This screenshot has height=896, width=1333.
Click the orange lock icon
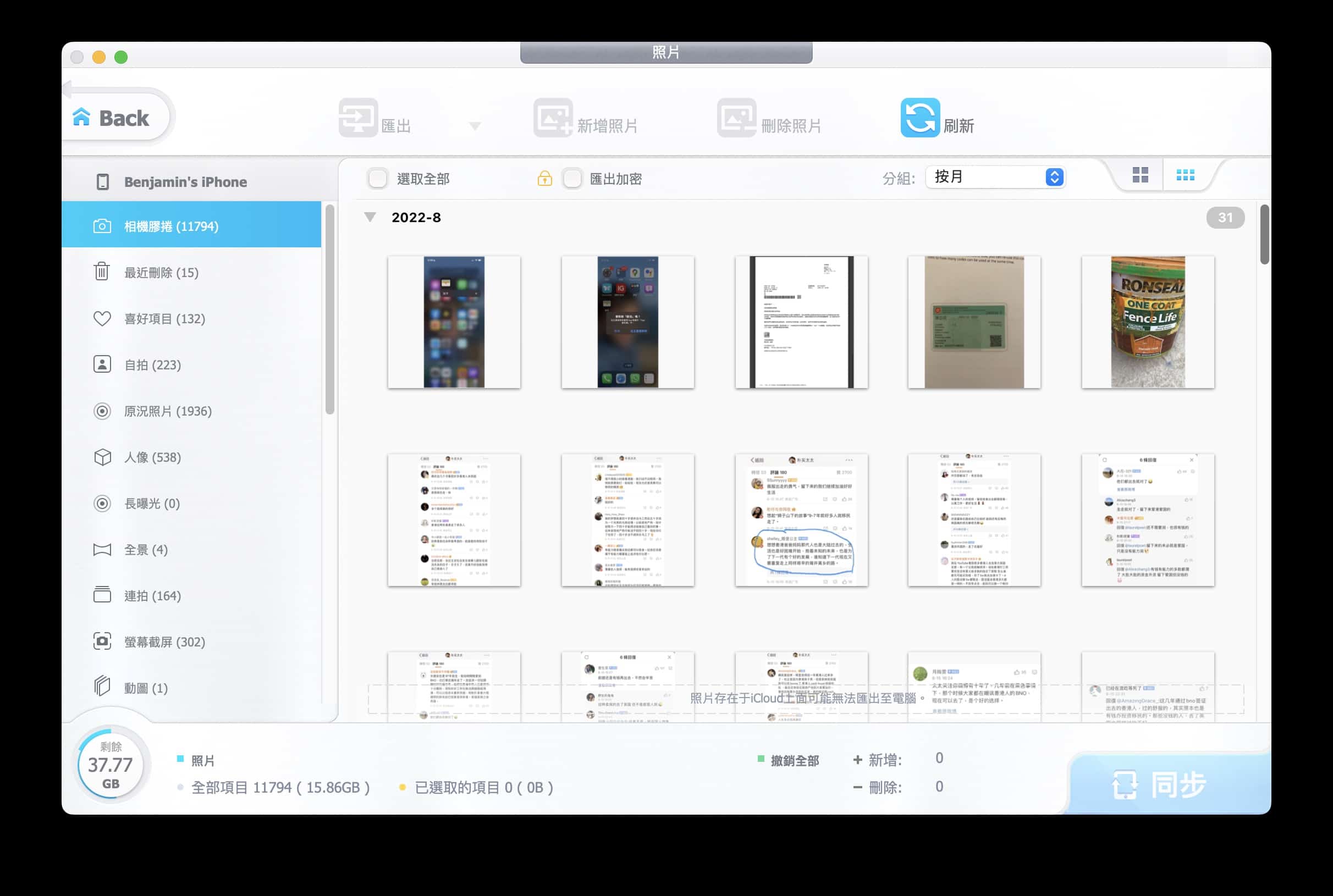545,178
